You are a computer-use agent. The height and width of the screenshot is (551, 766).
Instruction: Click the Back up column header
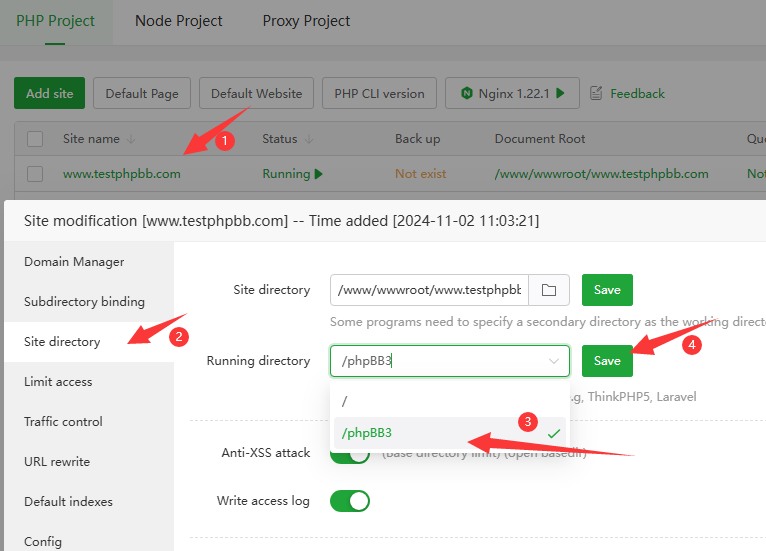coord(418,139)
